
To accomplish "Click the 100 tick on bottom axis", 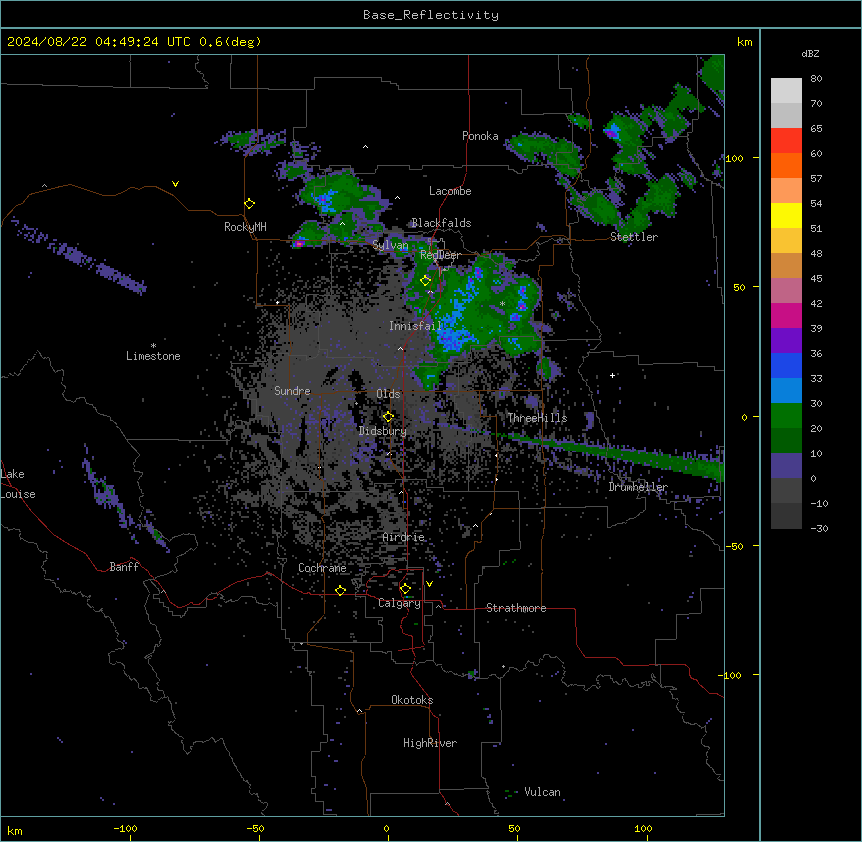I will 643,828.
